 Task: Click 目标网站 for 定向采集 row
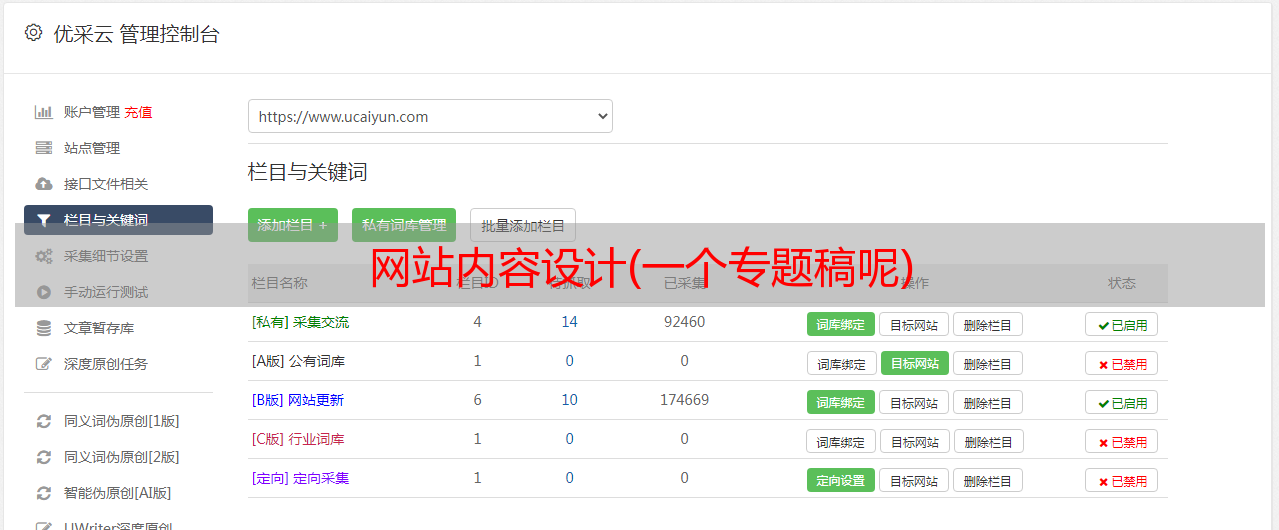pyautogui.click(x=914, y=480)
